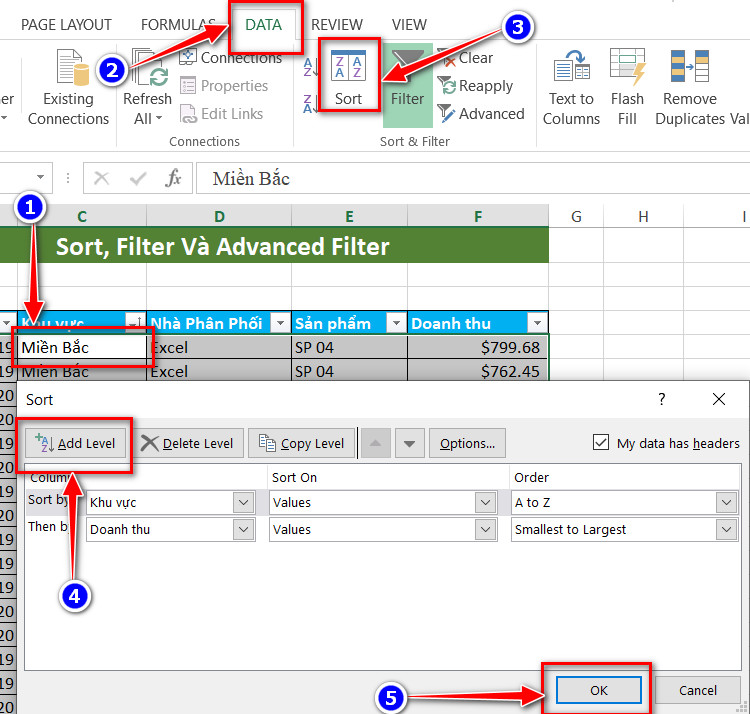Expand Then by column Doanh thu combo
Viewport: 750px width, 714px height.
click(243, 529)
